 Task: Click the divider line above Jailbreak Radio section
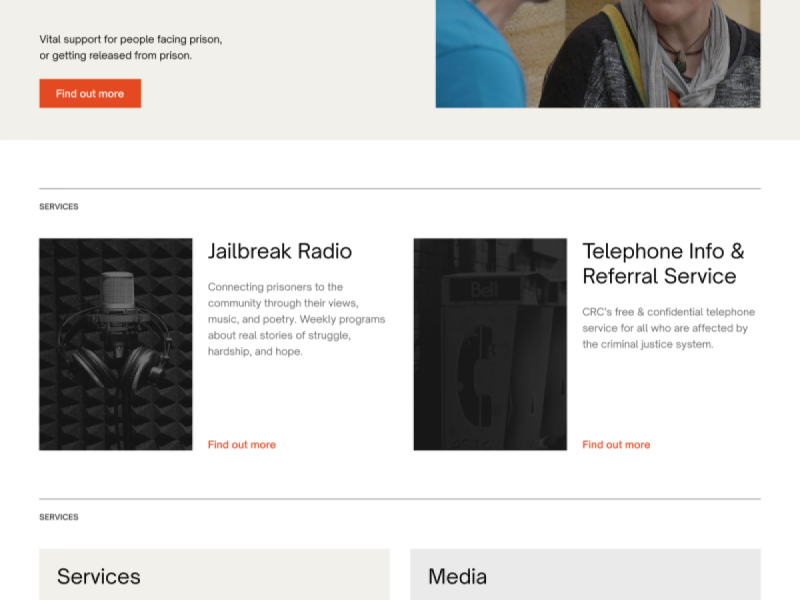400,188
